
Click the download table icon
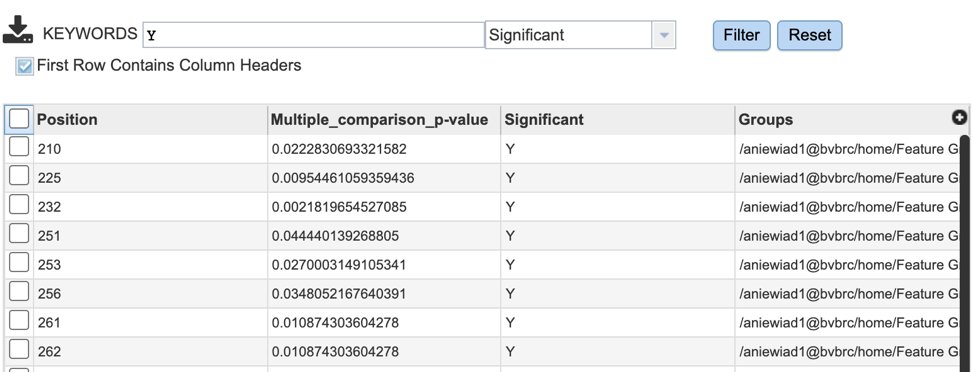coord(18,30)
